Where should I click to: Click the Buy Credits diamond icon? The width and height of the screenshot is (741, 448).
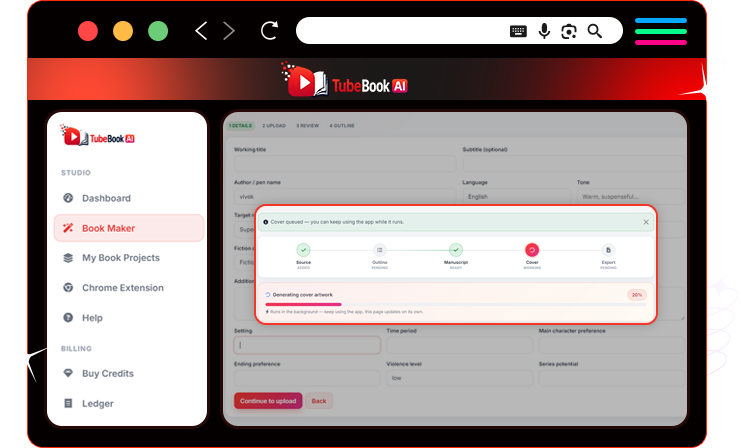click(68, 373)
